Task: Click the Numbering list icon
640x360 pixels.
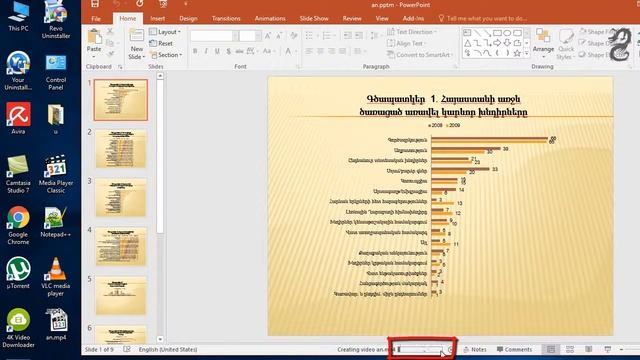Action: [x=327, y=36]
